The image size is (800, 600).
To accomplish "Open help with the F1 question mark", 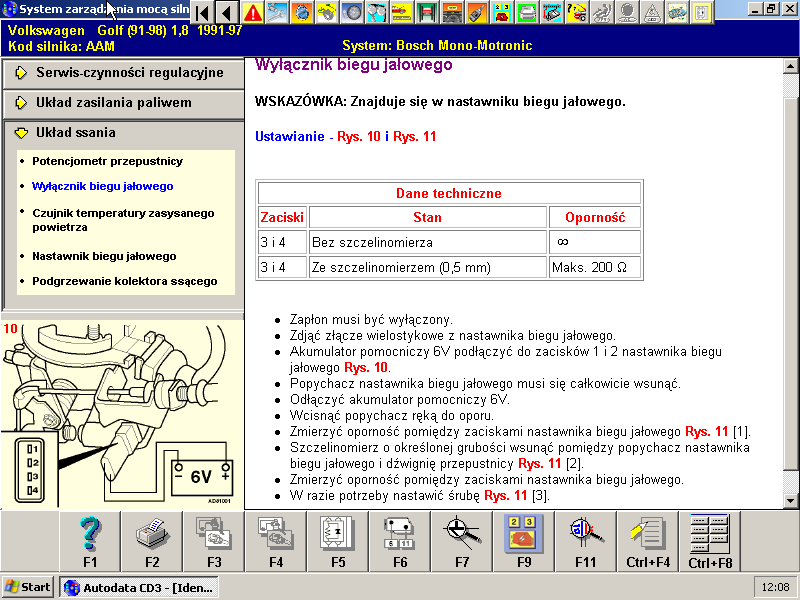I will point(90,542).
